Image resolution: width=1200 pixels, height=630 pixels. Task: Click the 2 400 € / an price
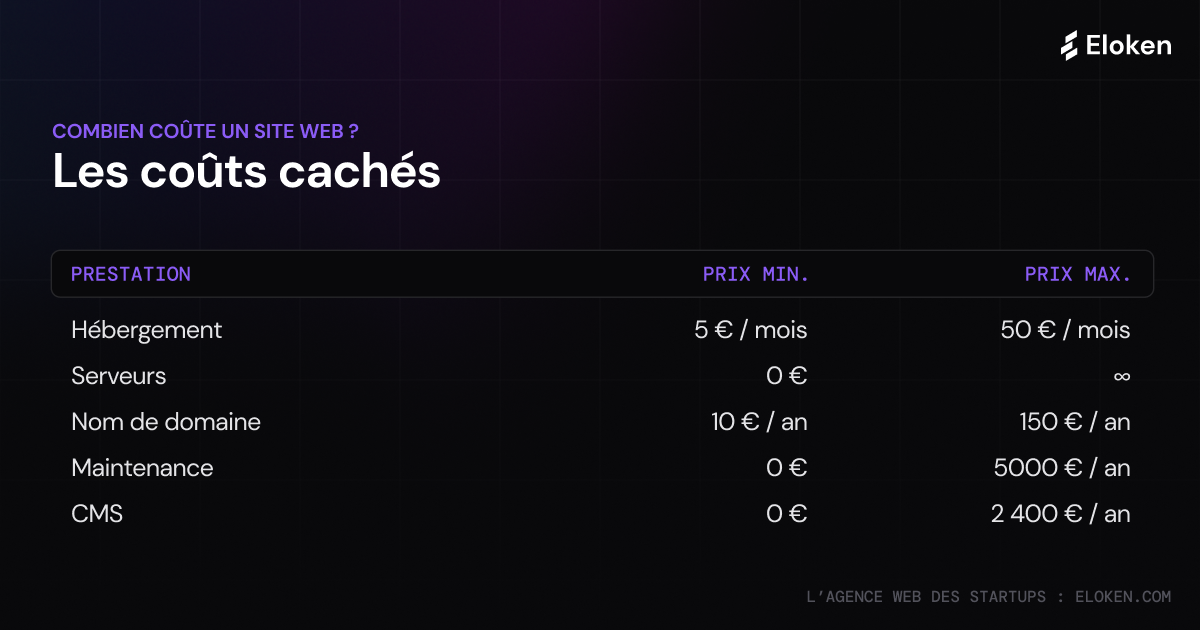point(1060,514)
